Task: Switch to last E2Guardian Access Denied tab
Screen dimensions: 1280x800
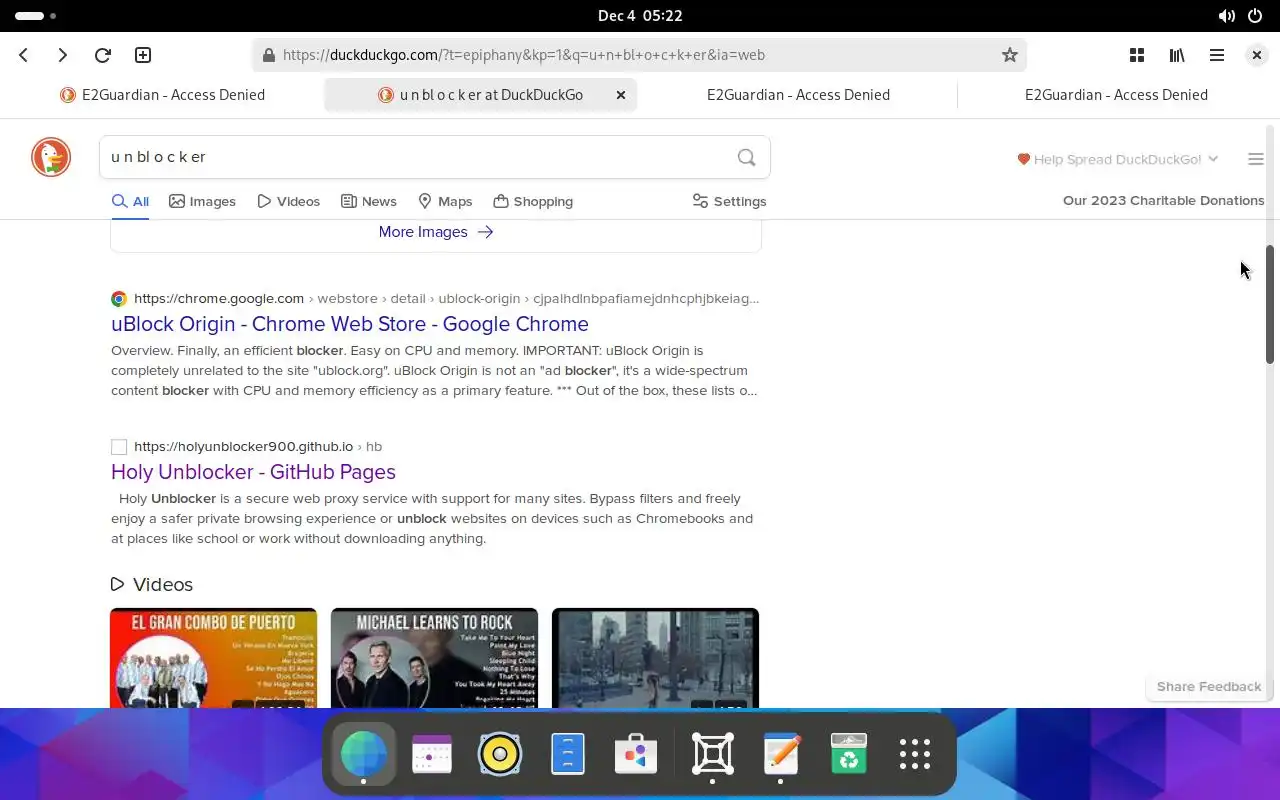Action: click(x=1116, y=95)
